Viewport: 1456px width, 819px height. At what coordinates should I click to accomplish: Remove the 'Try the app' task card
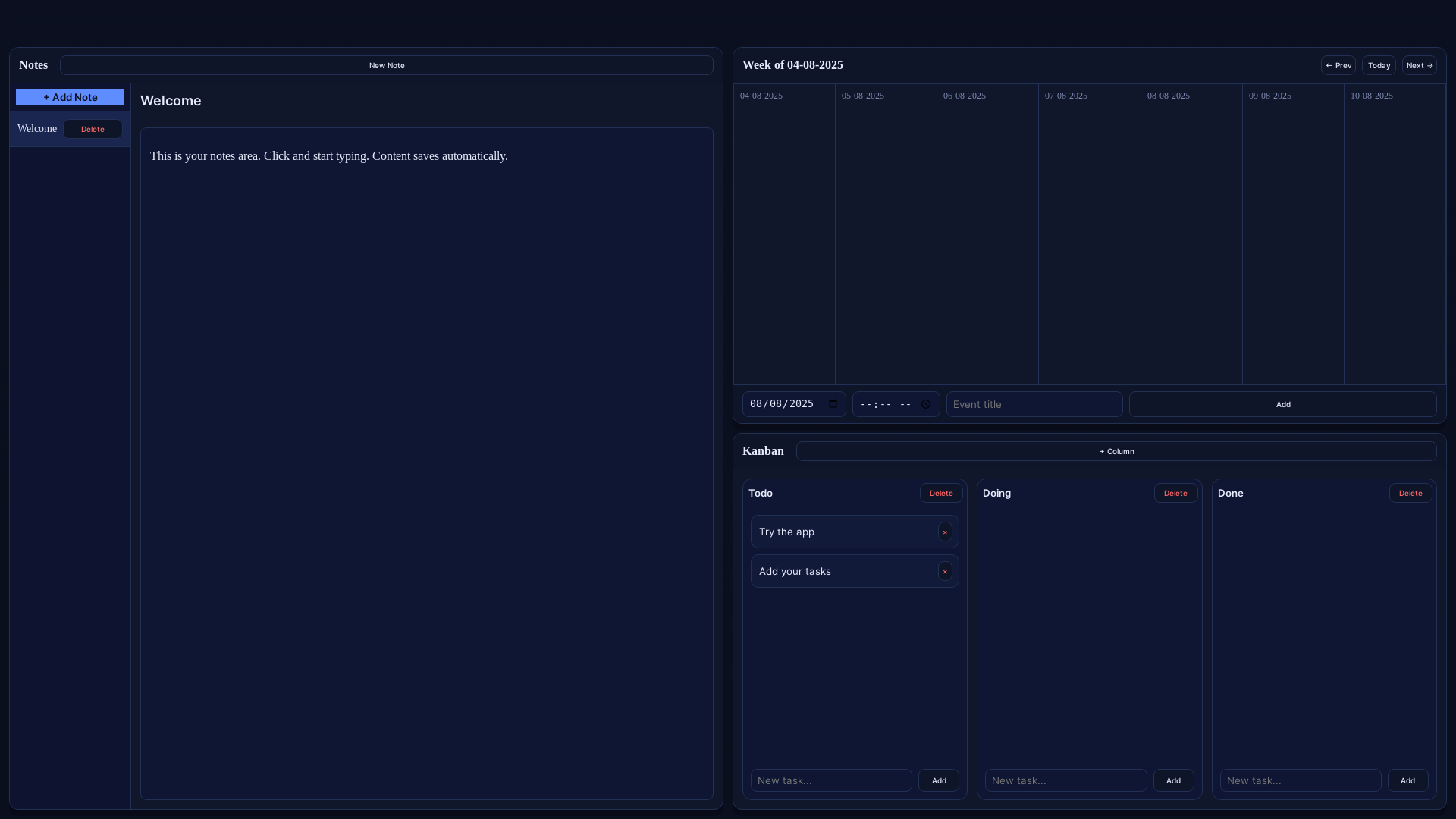945,532
